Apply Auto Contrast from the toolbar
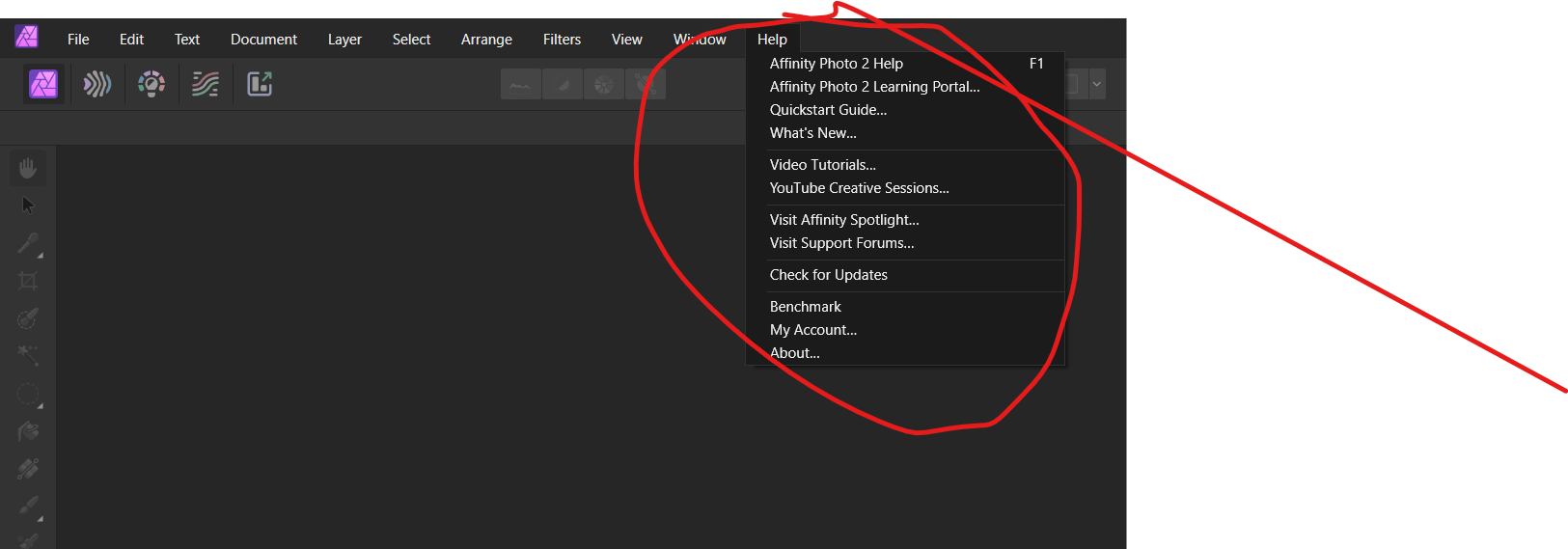The image size is (1568, 549). pos(563,85)
